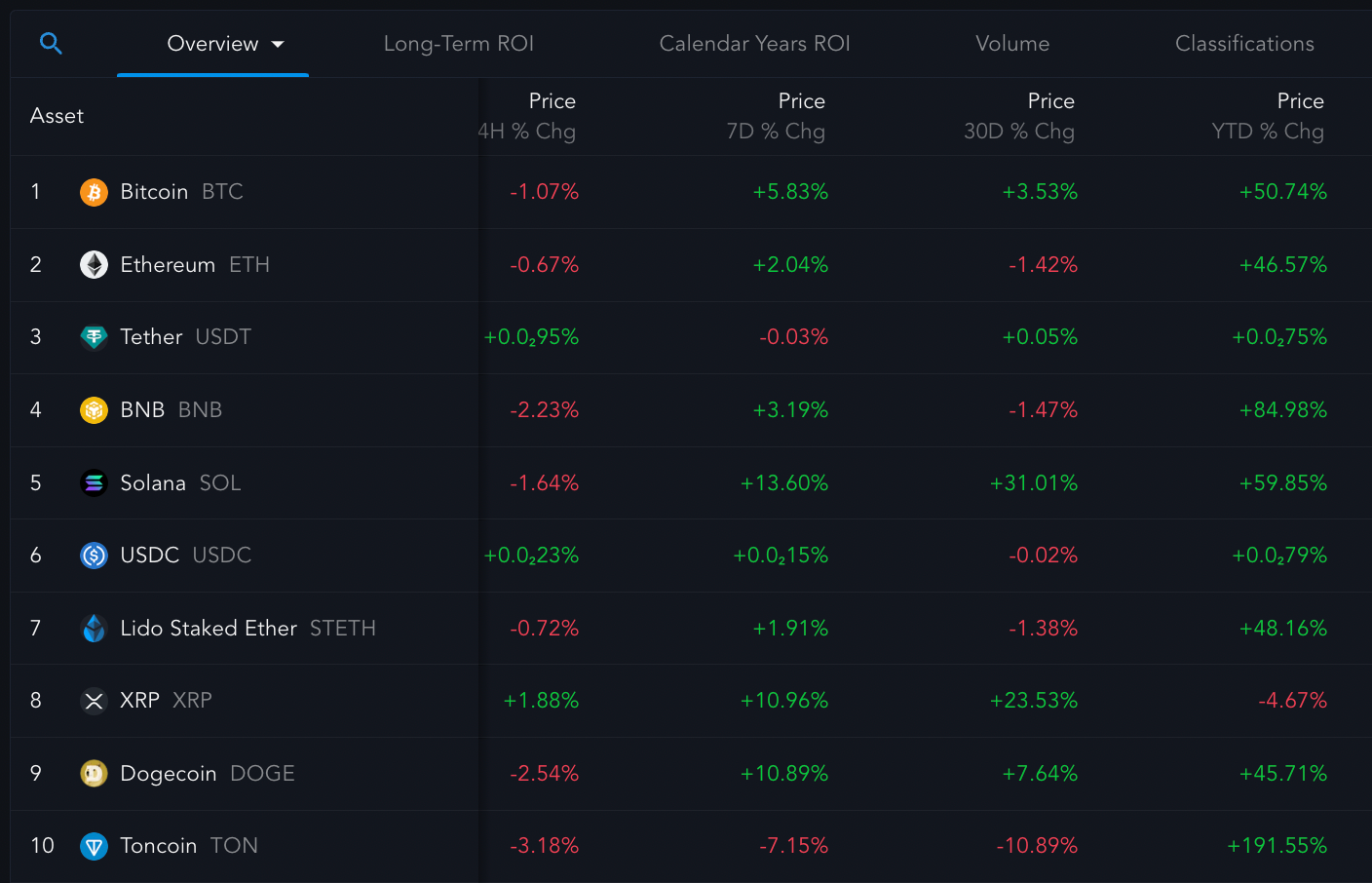Screen dimensions: 1372x883
Task: Click USDC's 30D change -0.02%
Action: pos(1043,556)
